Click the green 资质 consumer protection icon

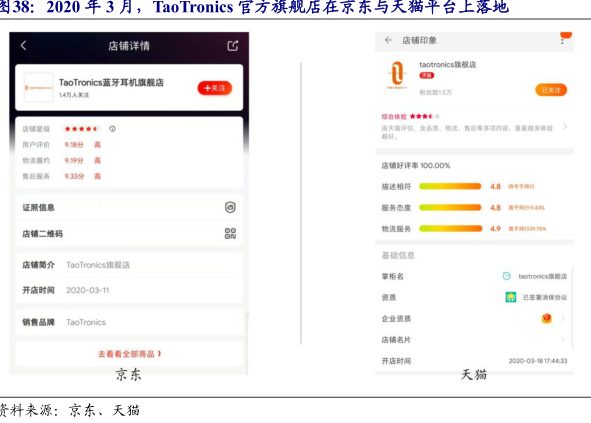[x=511, y=297]
